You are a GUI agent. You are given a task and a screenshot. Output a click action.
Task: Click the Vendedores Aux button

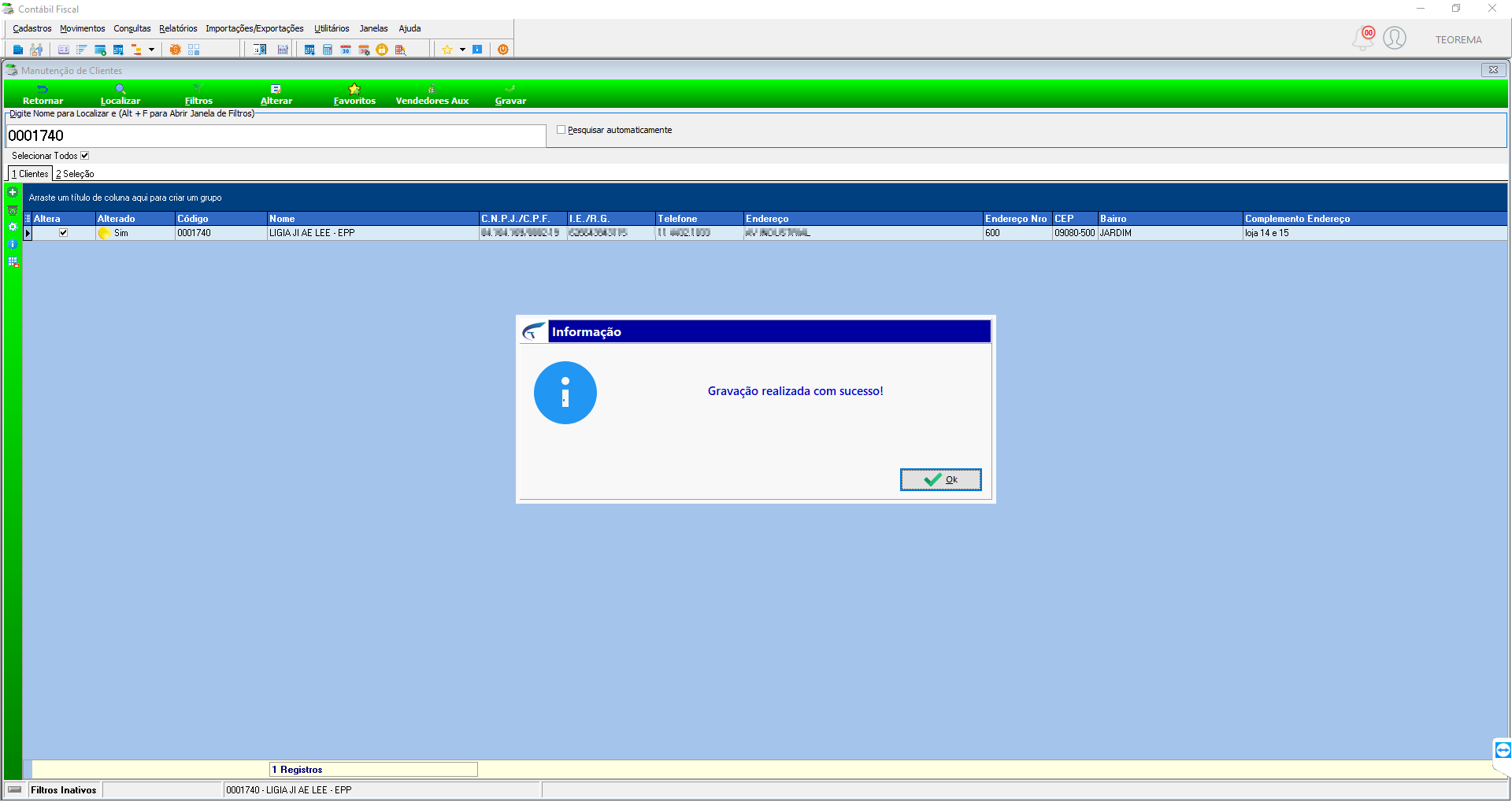432,94
